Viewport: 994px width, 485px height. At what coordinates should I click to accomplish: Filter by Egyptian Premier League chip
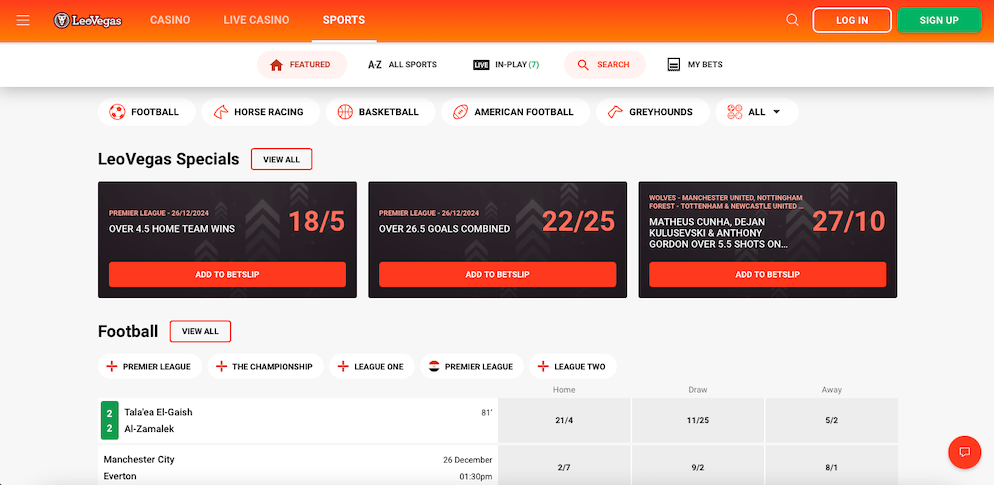(x=472, y=366)
